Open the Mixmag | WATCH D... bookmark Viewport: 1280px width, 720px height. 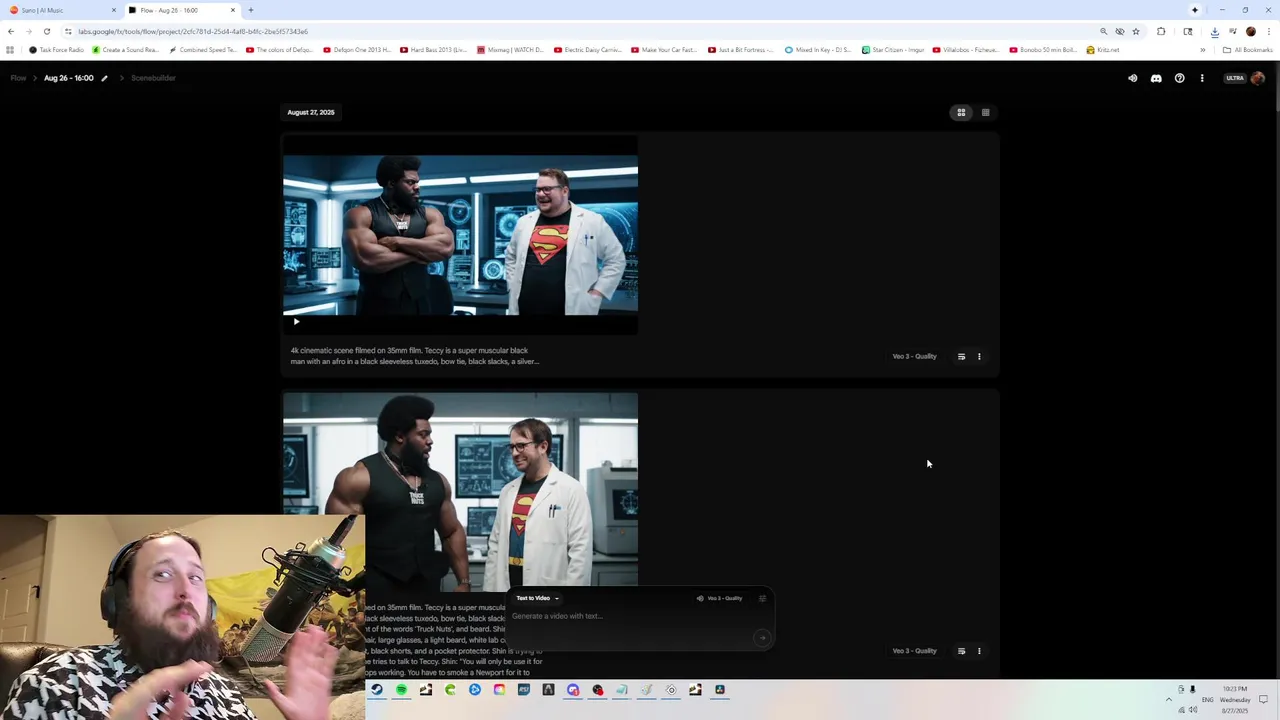coord(511,50)
